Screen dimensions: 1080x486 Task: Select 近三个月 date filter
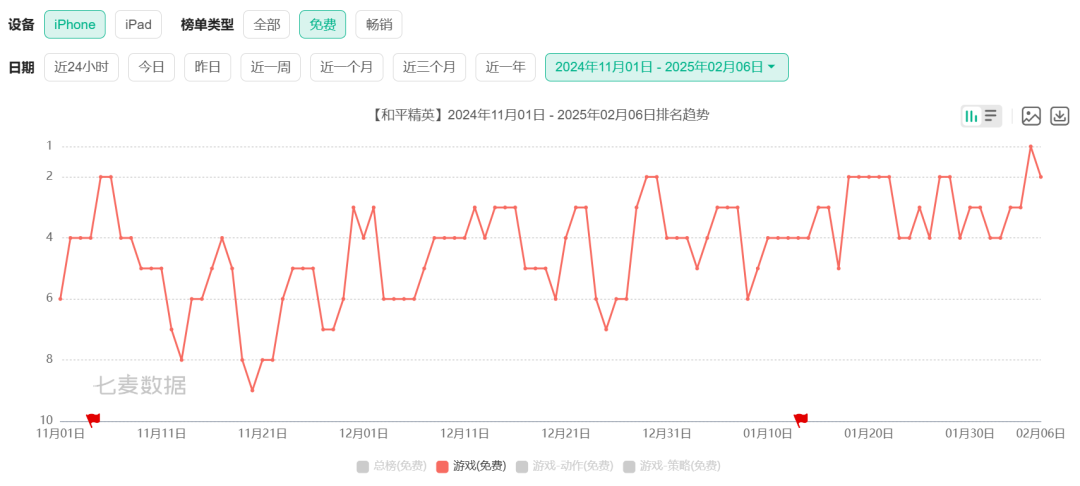point(429,67)
